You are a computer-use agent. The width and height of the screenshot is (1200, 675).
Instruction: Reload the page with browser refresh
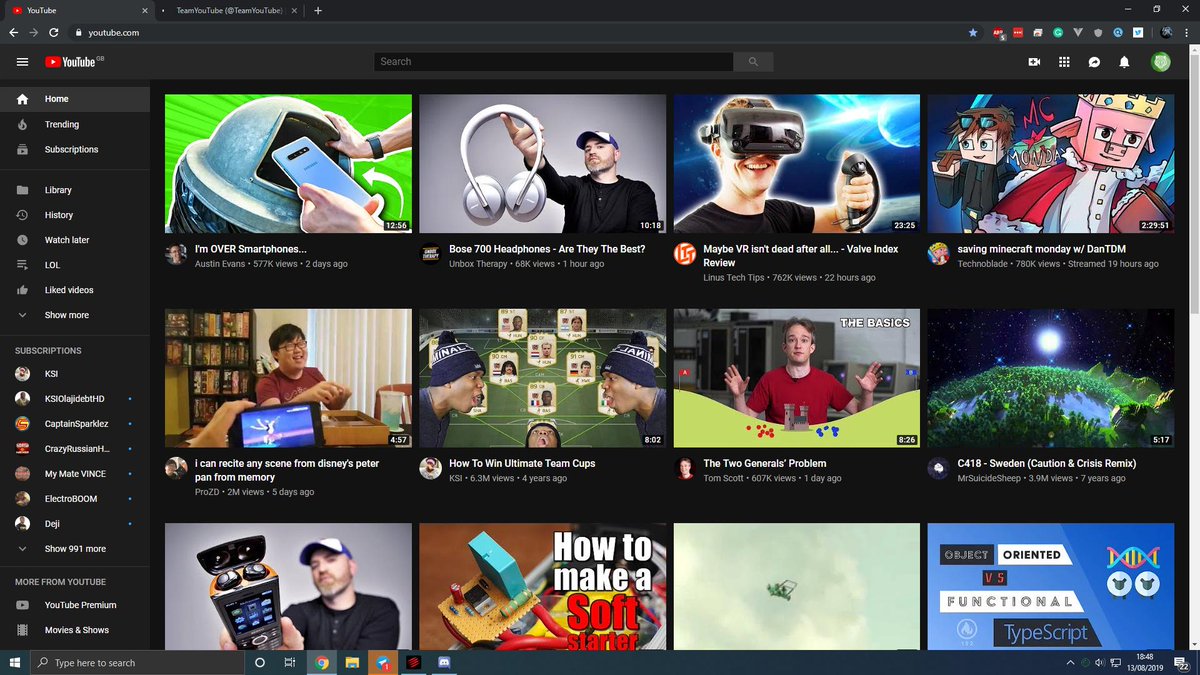(x=54, y=32)
